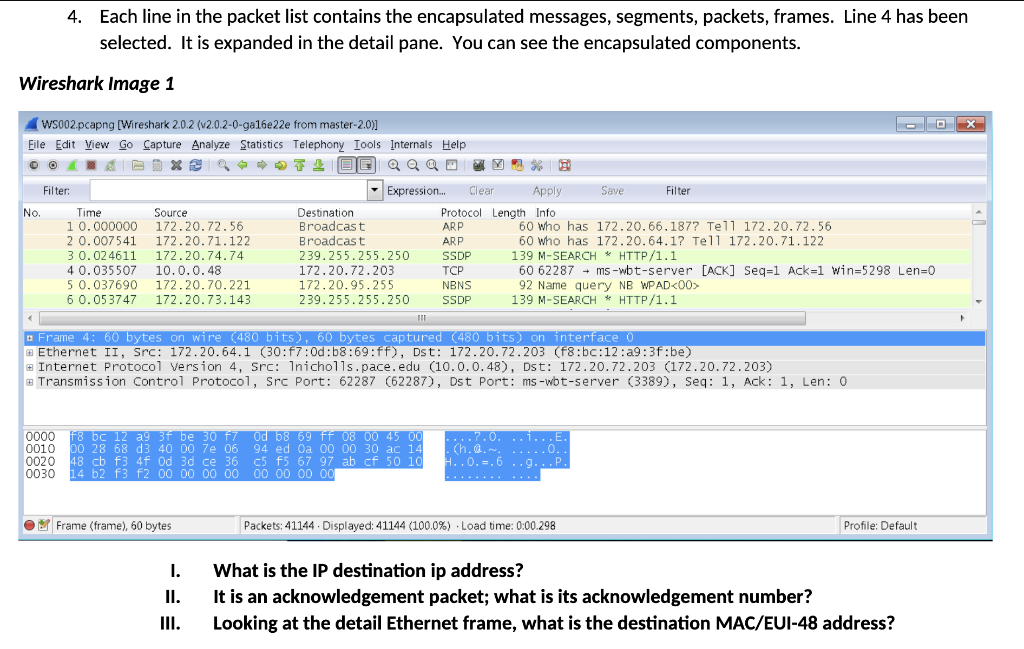Toggle the Frame info expert indicator
Image resolution: width=1024 pixels, height=649 pixels.
click(30, 525)
